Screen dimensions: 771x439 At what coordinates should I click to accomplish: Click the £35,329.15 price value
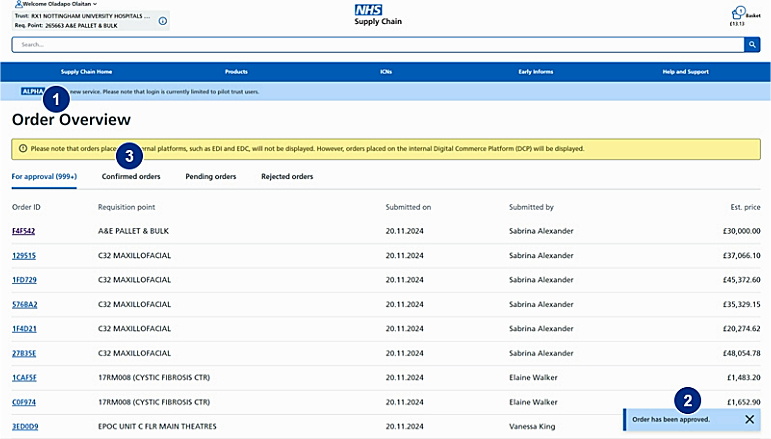click(x=741, y=304)
